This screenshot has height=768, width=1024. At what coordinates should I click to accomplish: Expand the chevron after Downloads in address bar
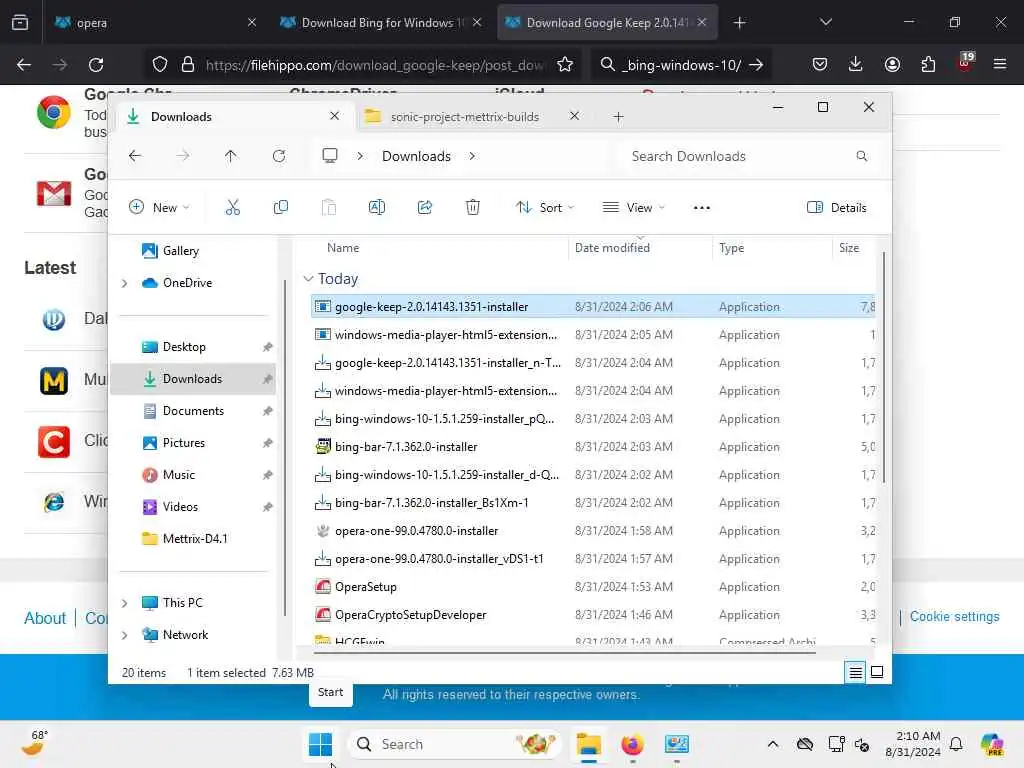(472, 156)
